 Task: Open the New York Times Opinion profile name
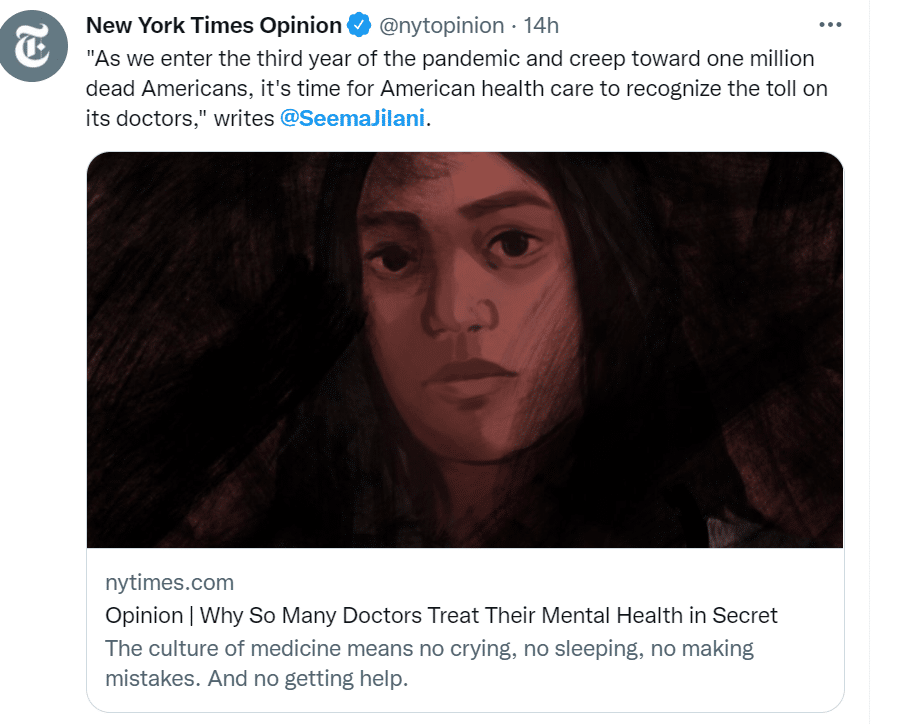point(214,25)
